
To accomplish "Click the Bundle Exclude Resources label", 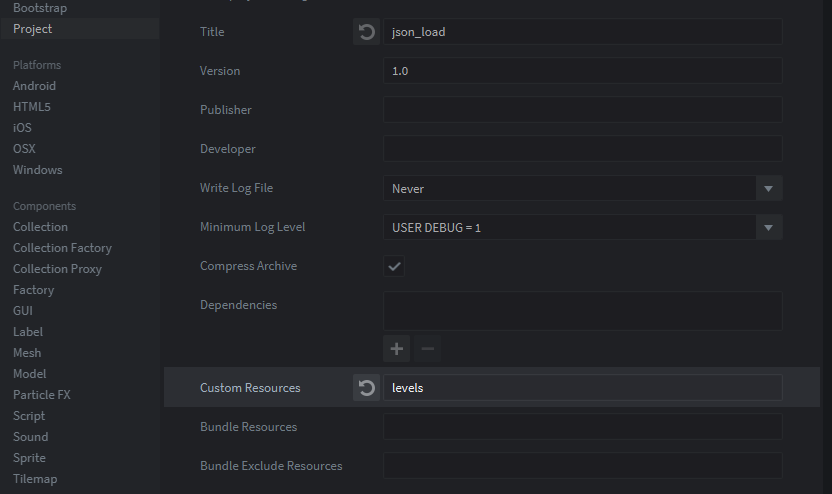I will [x=271, y=466].
